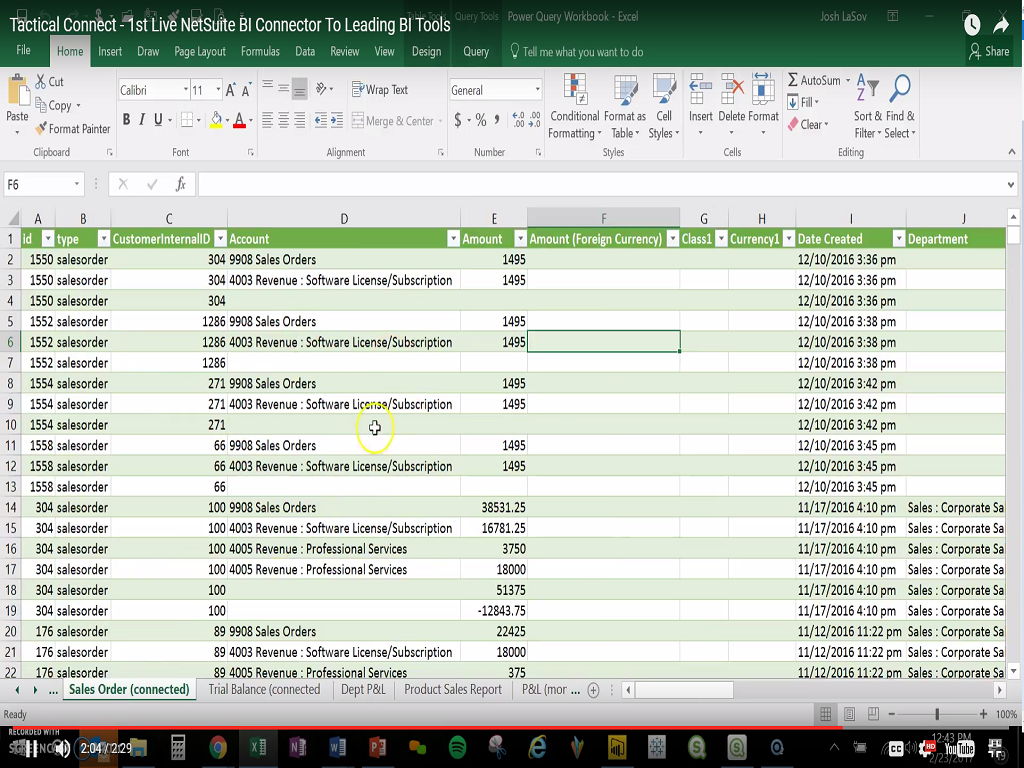Viewport: 1024px width, 768px height.
Task: Click the Borders icon
Action: point(187,120)
